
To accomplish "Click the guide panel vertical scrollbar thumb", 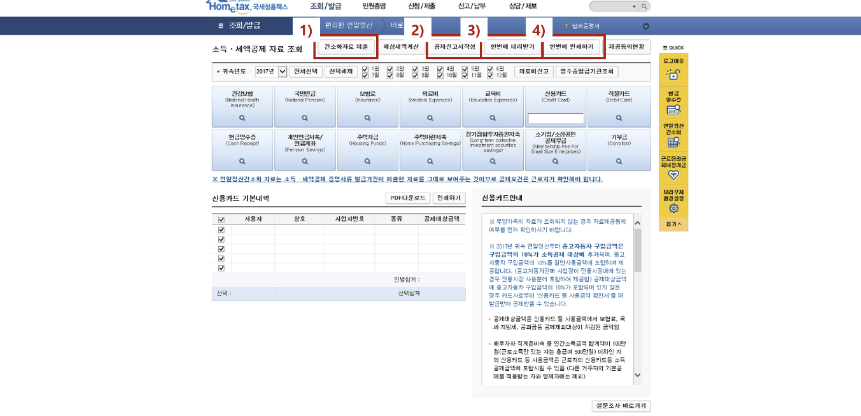I will [x=637, y=250].
